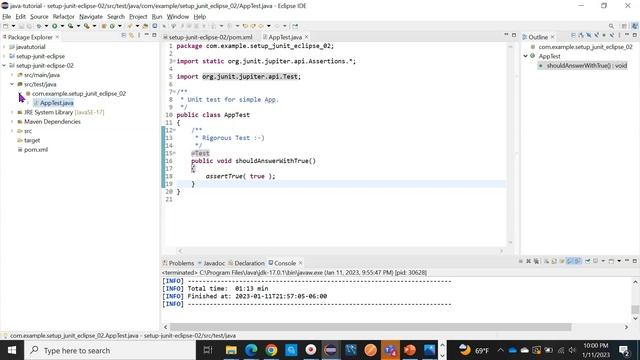Open the Source menu

coord(39,17)
